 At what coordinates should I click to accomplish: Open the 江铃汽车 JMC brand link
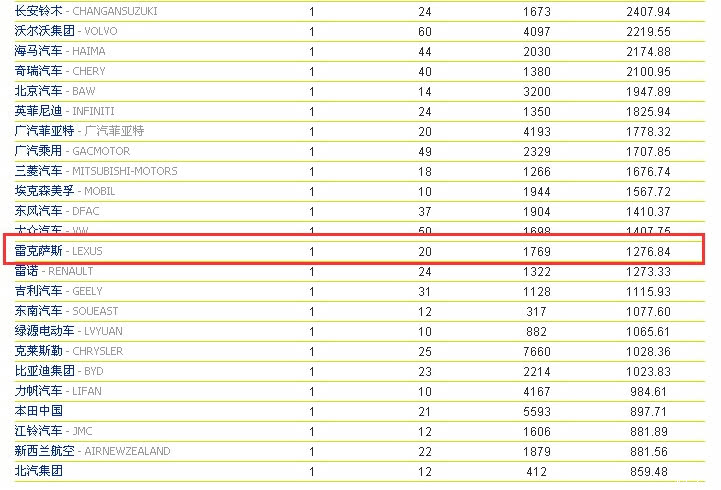(x=53, y=431)
